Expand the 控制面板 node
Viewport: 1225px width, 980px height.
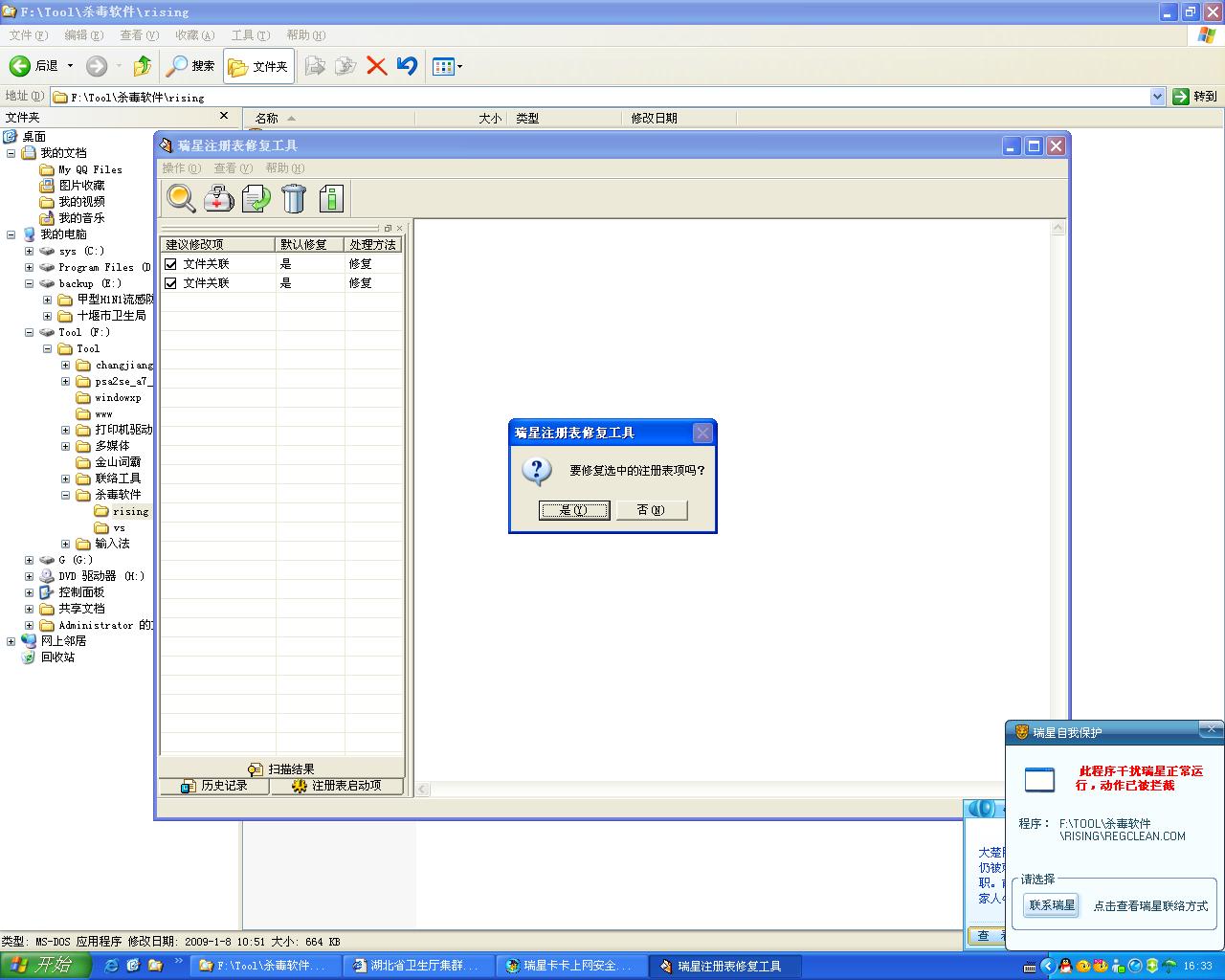pos(29,592)
